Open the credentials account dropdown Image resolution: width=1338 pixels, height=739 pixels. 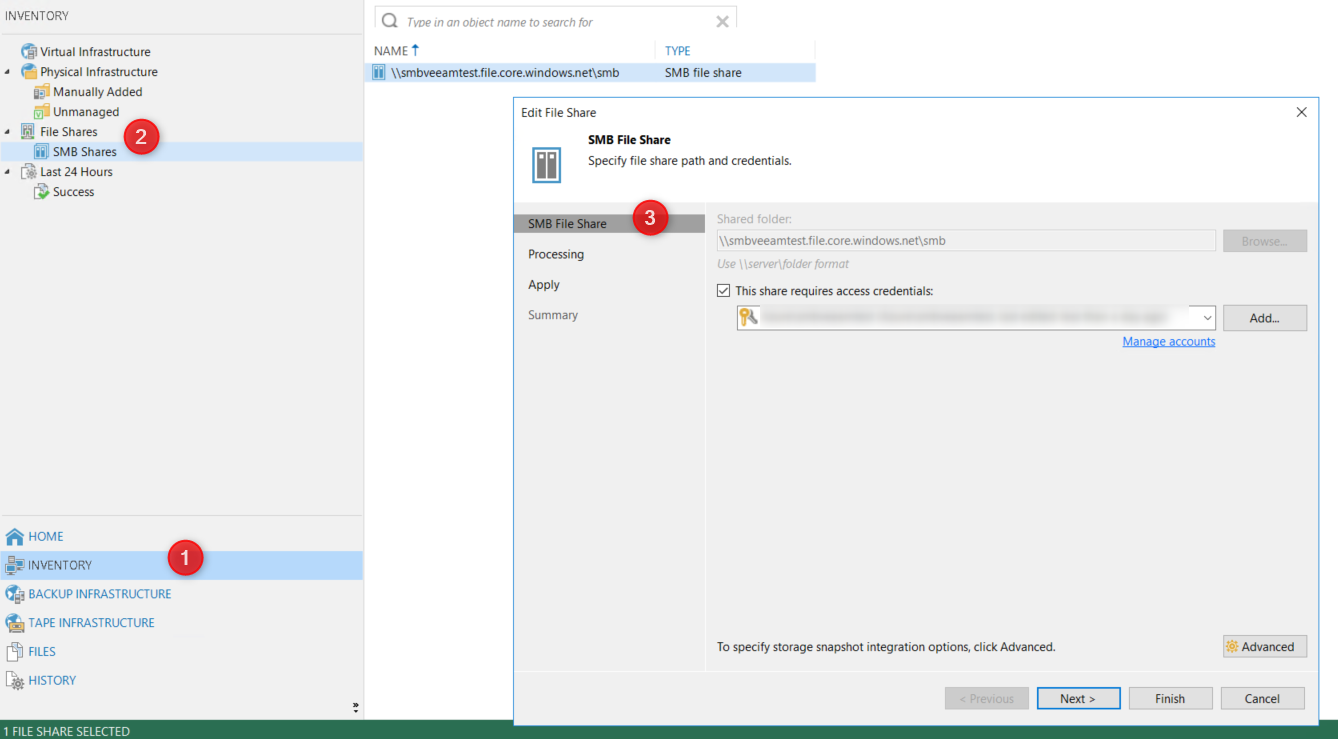pyautogui.click(x=1207, y=318)
